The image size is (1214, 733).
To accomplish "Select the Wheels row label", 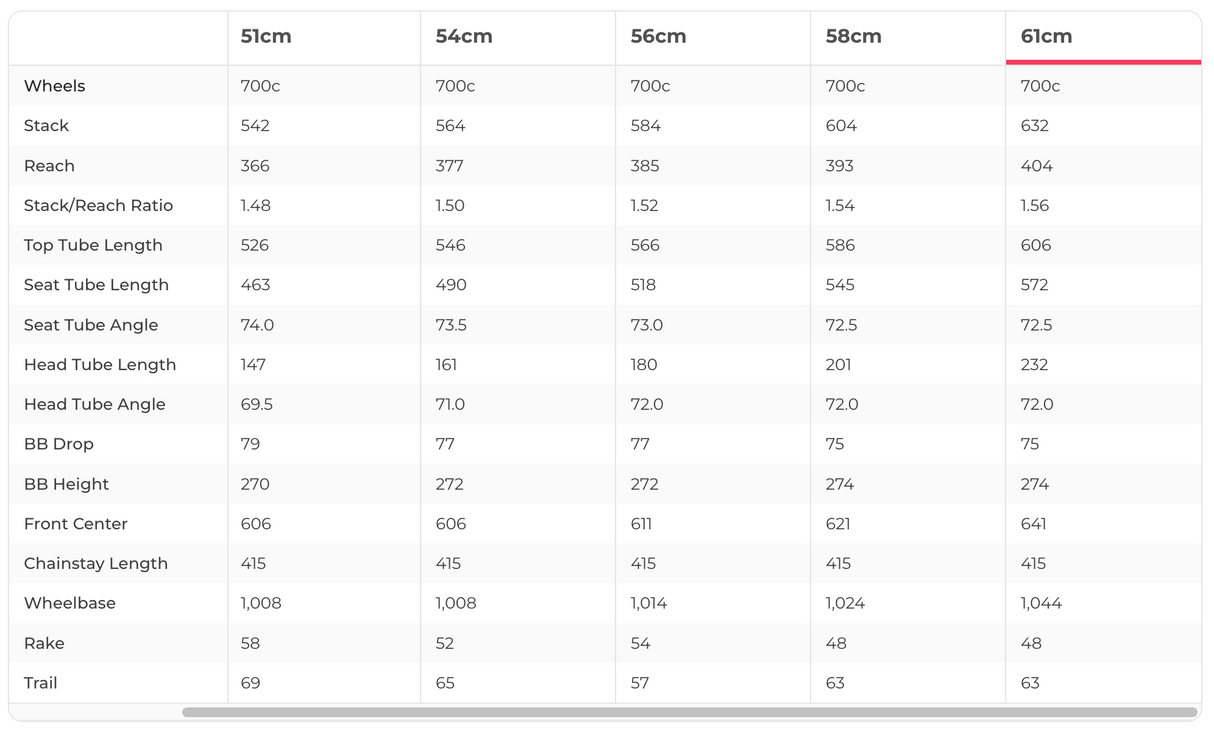I will (x=54, y=86).
